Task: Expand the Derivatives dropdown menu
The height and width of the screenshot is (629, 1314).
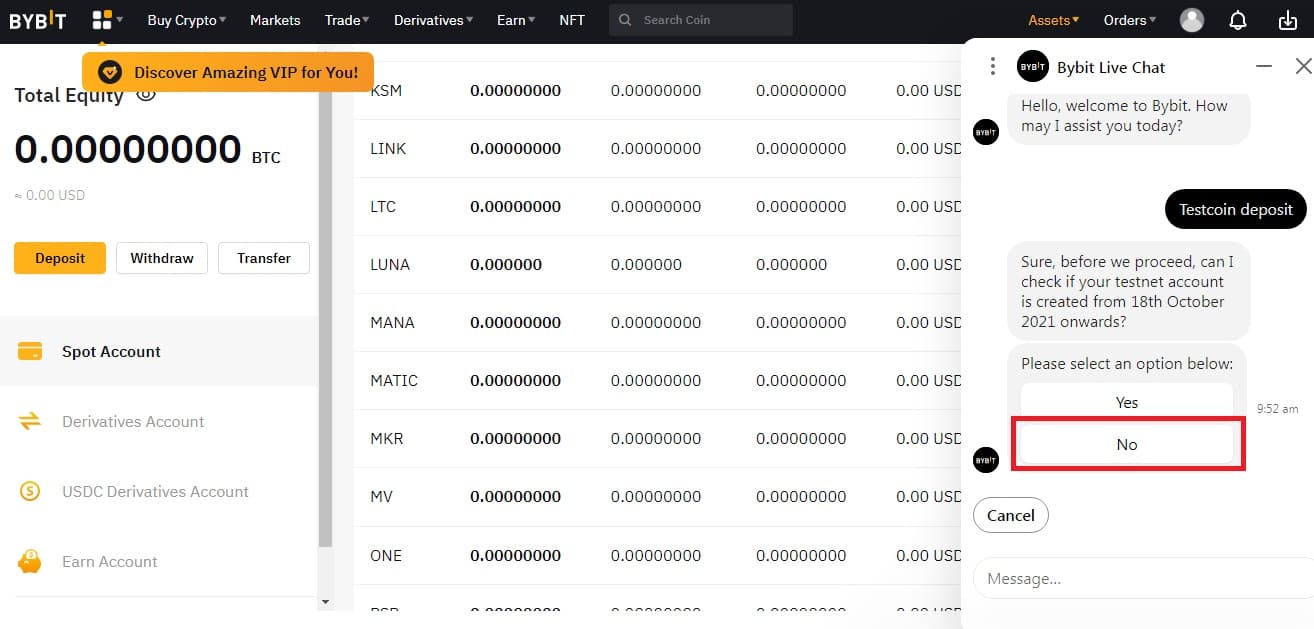Action: (433, 20)
